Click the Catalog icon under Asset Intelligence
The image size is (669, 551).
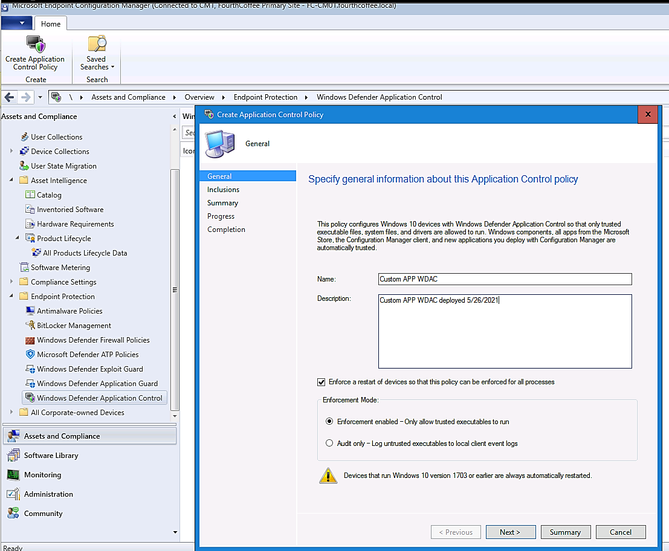pos(30,195)
